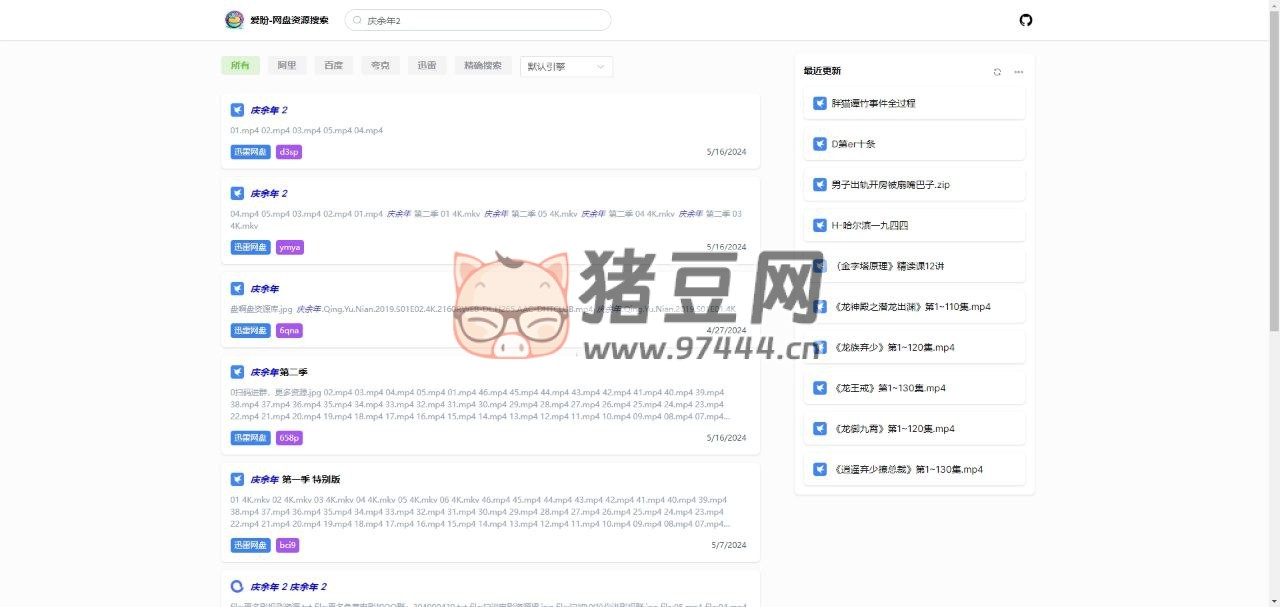Click the search box containing 庆余年2
This screenshot has width=1280, height=607.
pos(480,20)
